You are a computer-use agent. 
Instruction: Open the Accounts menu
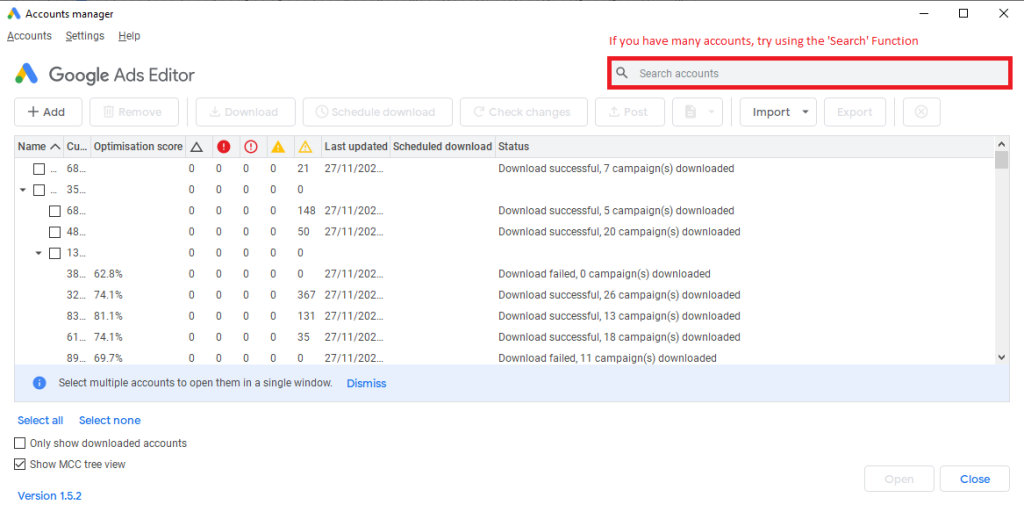pos(29,36)
